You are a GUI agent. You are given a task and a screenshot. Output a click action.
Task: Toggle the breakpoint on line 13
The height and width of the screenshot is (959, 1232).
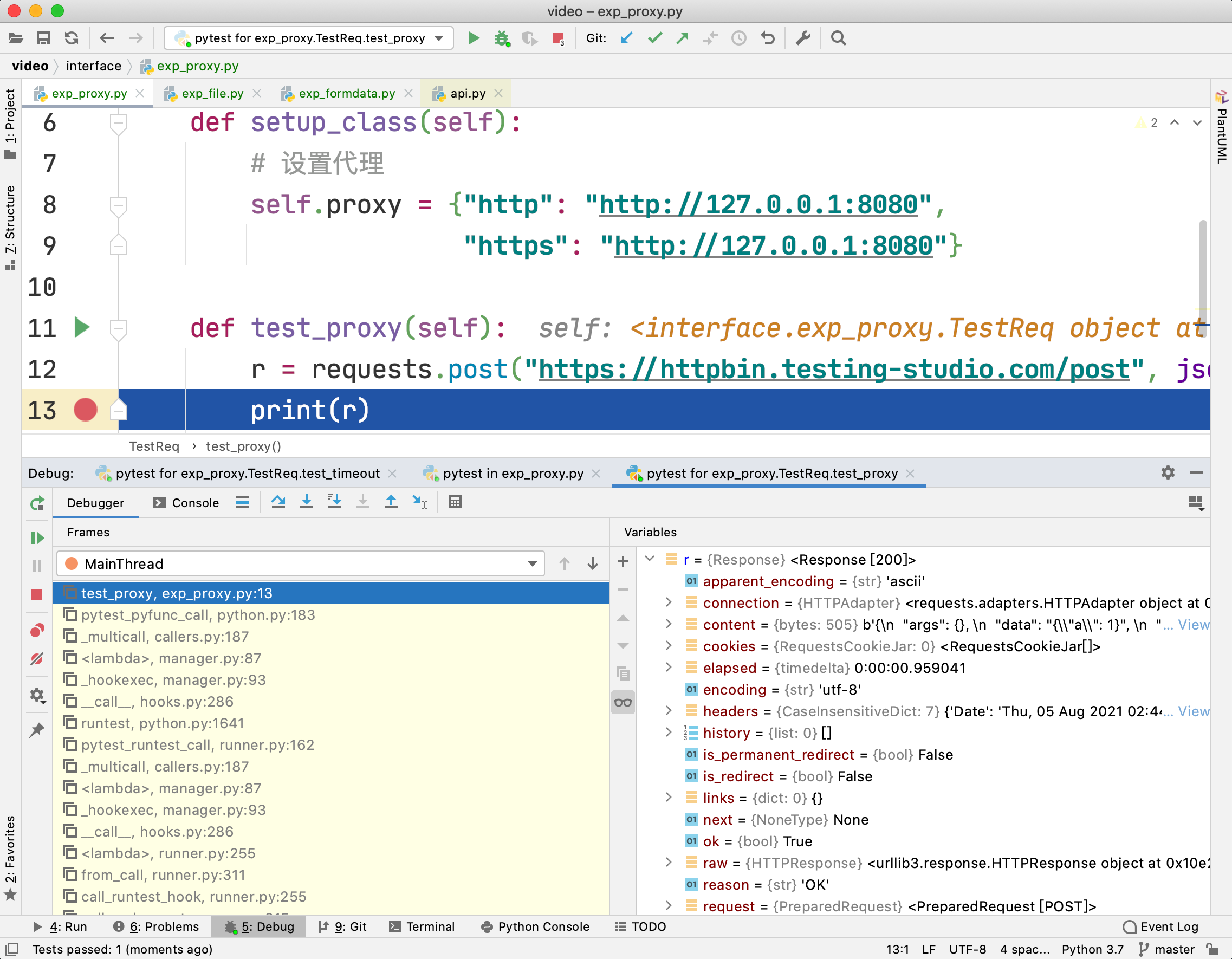[85, 410]
